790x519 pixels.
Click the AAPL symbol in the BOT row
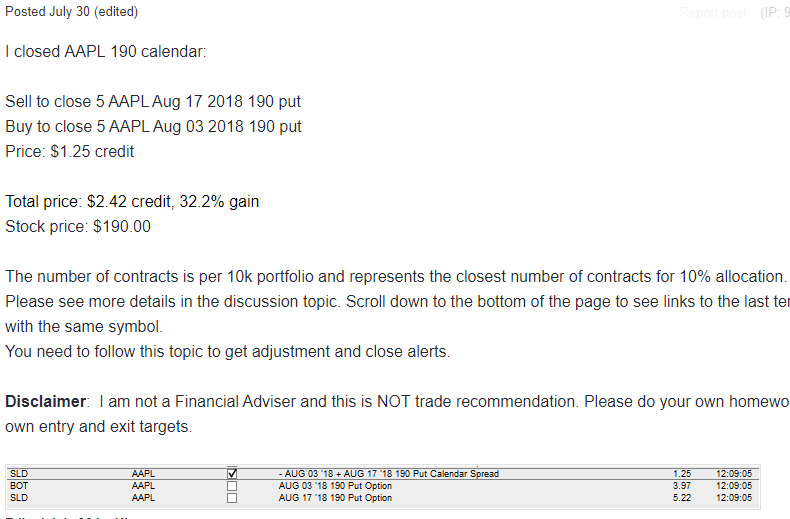tap(143, 486)
